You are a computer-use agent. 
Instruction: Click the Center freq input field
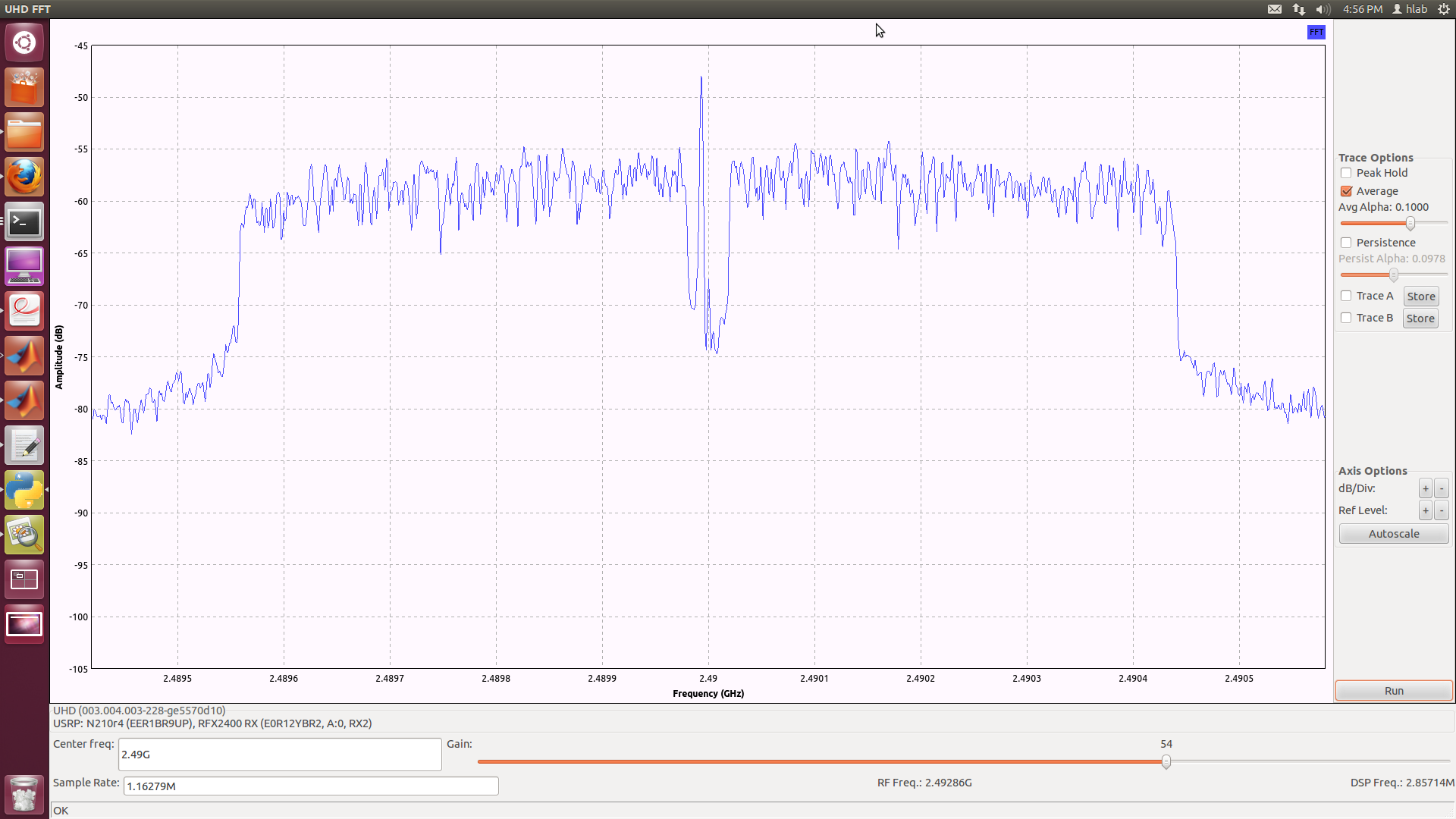point(280,755)
